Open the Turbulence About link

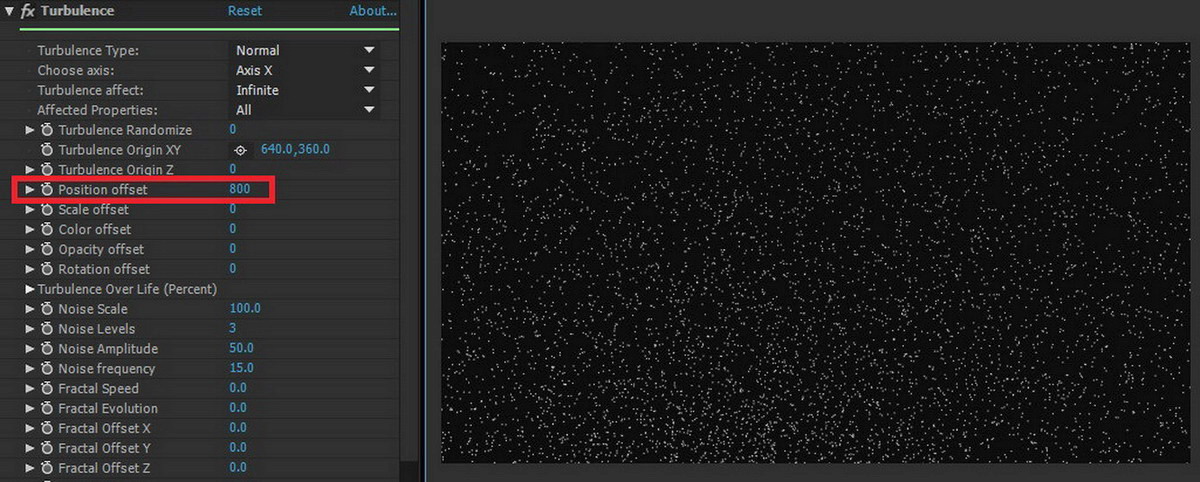[x=373, y=11]
